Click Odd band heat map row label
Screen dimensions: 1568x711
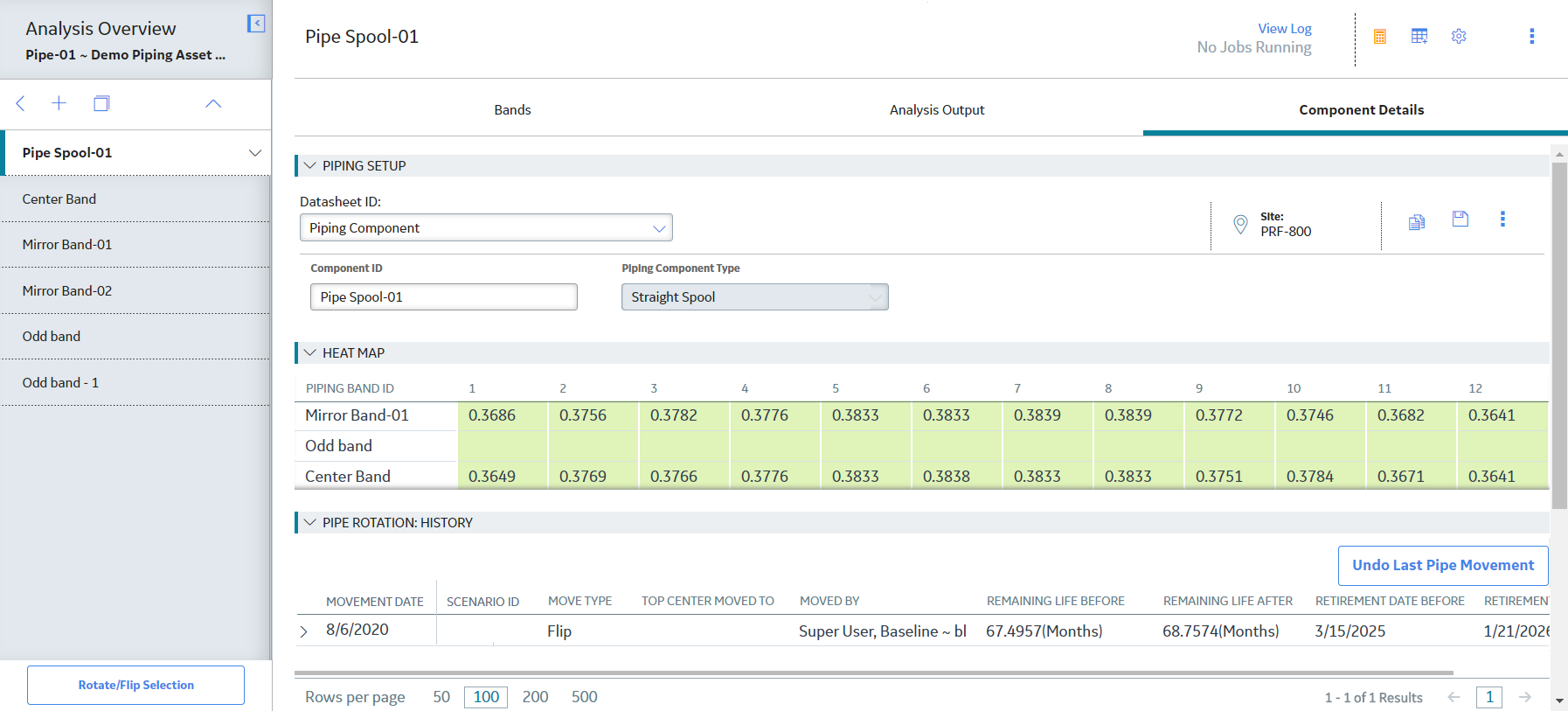pos(338,446)
